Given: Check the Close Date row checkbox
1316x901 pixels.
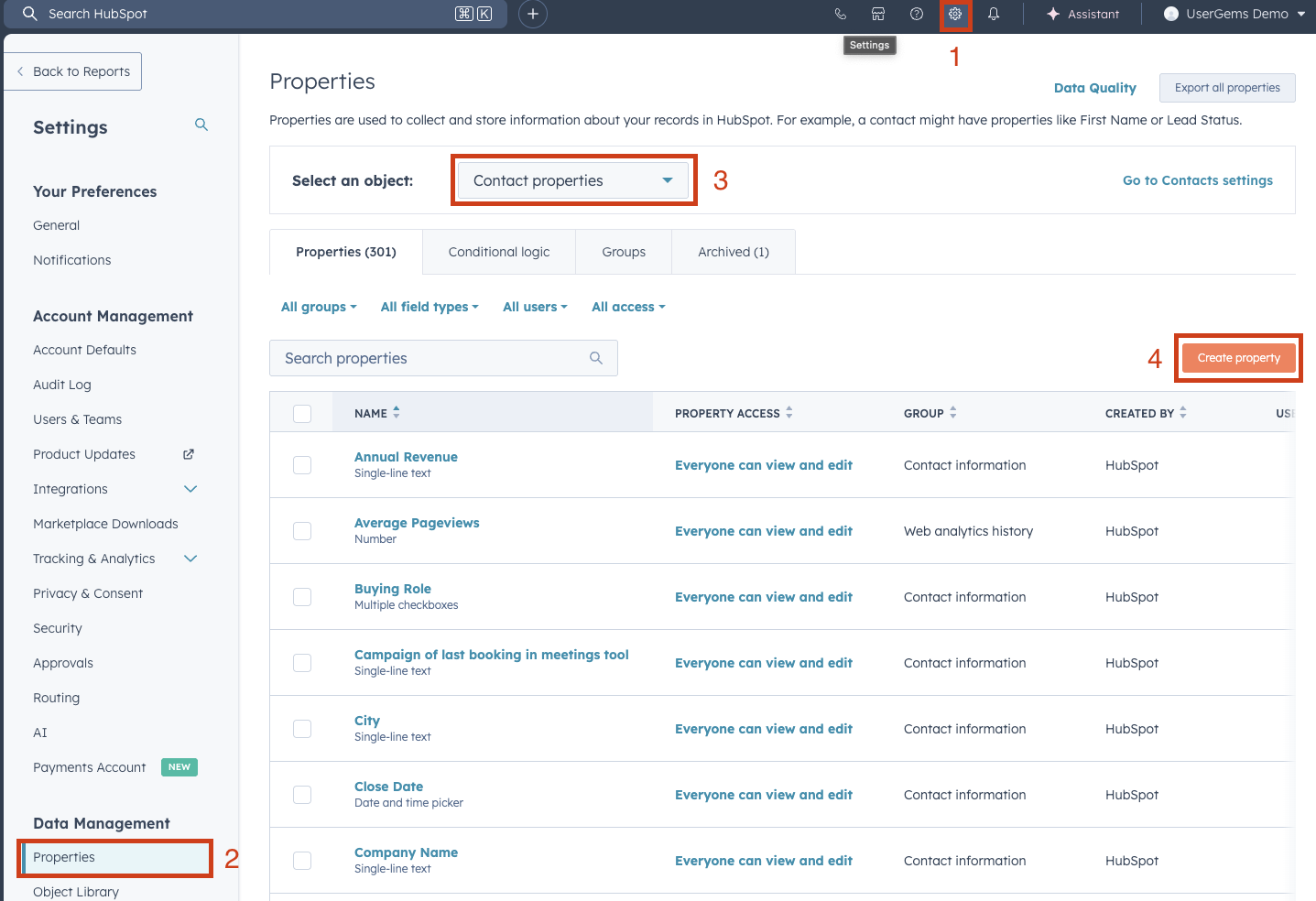Looking at the screenshot, I should tap(302, 795).
